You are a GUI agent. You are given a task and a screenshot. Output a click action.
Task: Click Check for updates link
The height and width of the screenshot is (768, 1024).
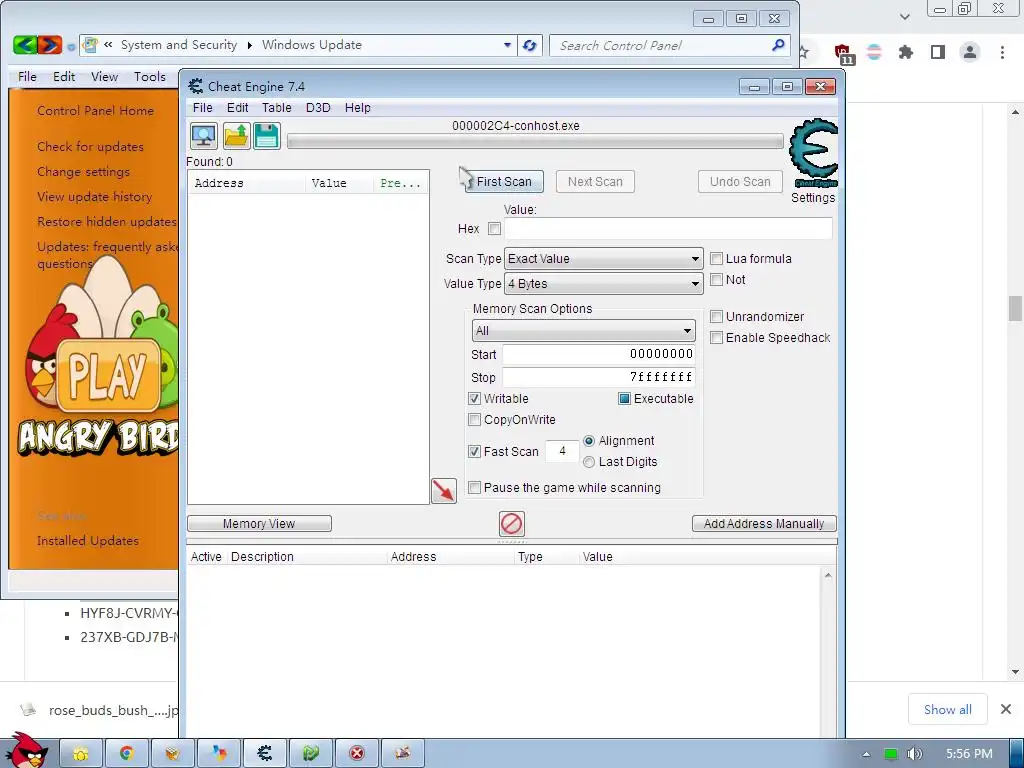tap(90, 146)
